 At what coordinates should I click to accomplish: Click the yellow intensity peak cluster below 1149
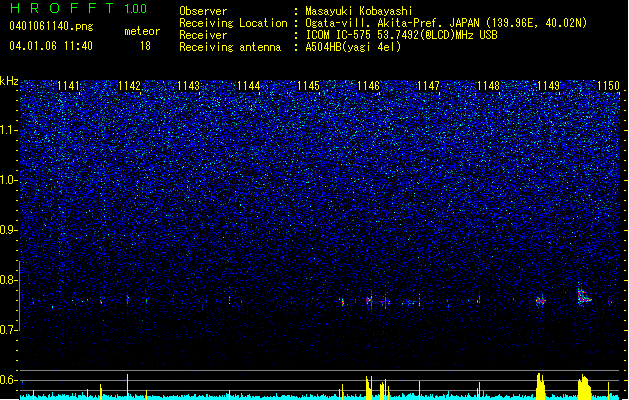(541, 386)
